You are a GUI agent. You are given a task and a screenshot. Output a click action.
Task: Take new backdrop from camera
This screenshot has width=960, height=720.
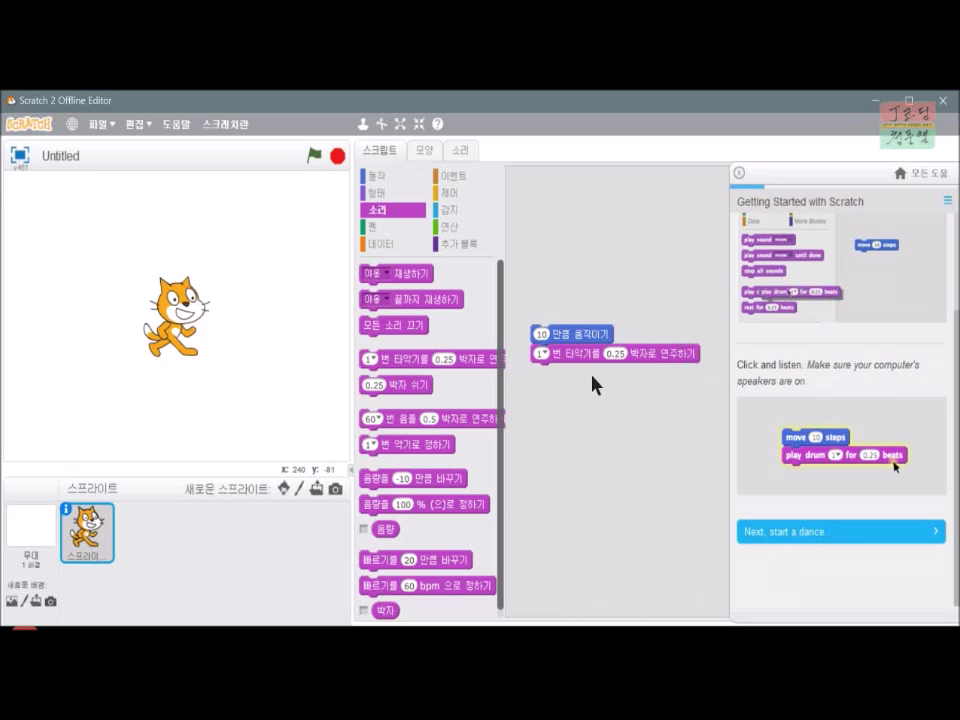(x=51, y=602)
